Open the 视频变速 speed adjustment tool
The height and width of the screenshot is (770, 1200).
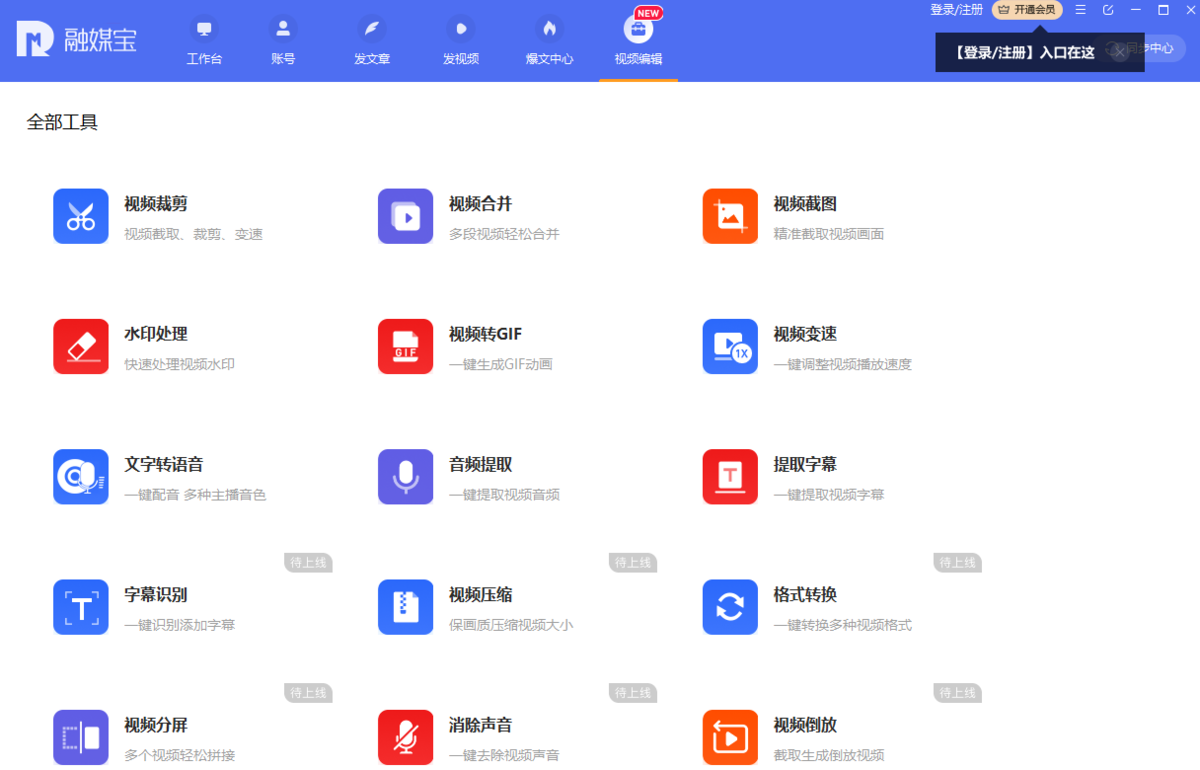[790, 346]
